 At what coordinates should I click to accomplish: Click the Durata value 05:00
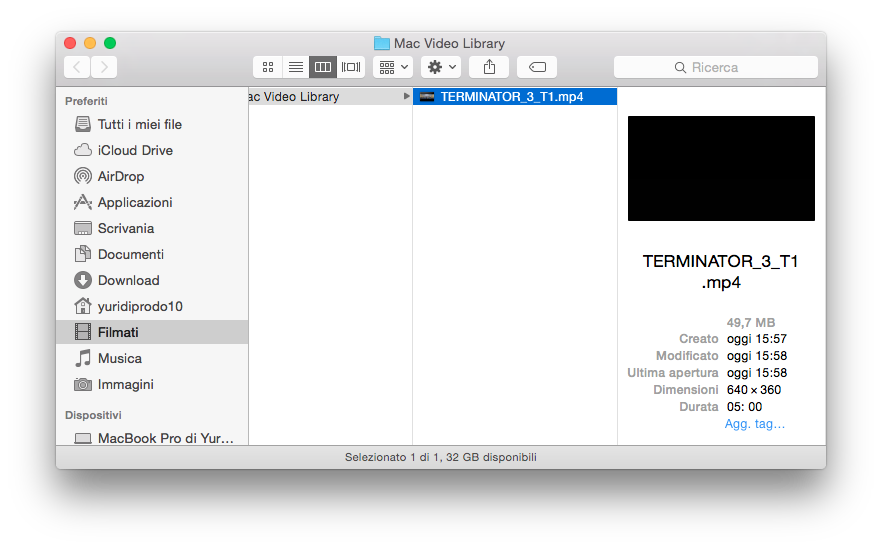(744, 407)
